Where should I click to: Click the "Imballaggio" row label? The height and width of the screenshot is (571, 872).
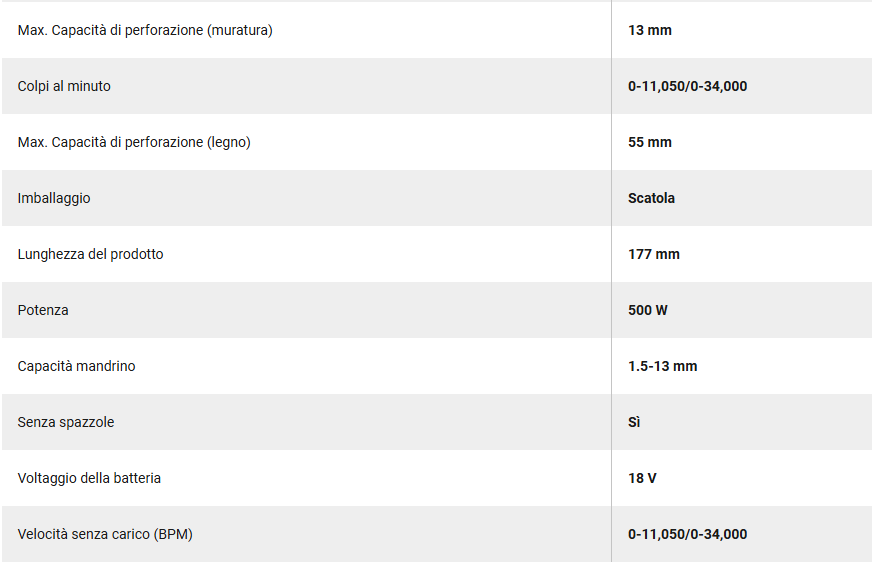[54, 198]
